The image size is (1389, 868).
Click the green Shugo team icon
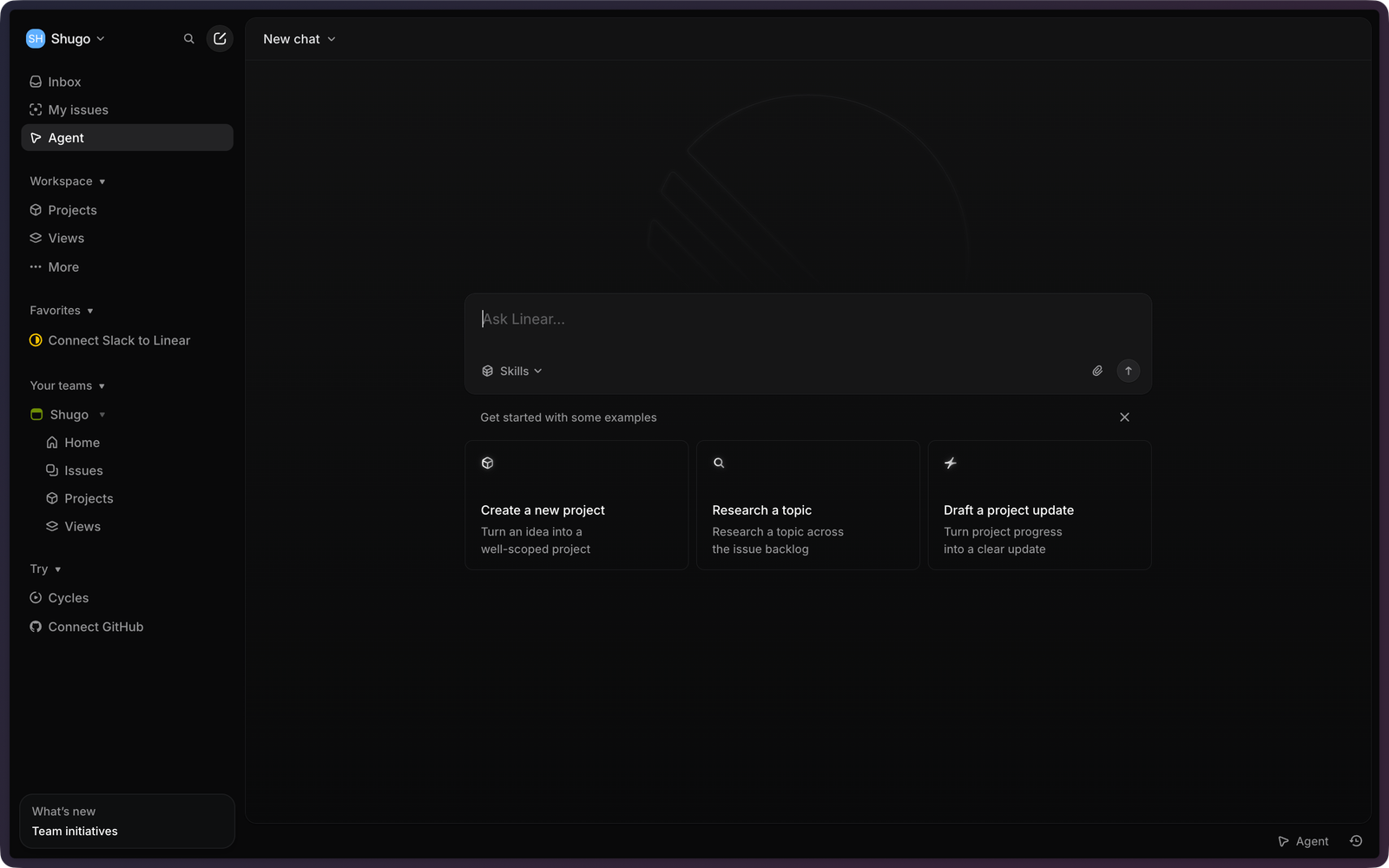pyautogui.click(x=36, y=415)
